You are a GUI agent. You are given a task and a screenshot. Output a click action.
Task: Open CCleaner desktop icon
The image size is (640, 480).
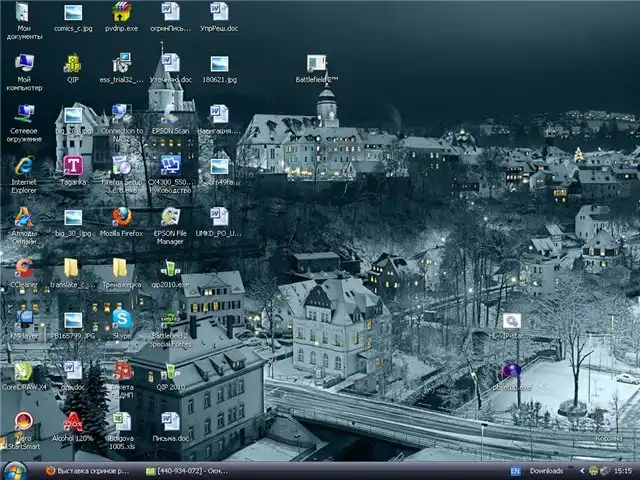(x=23, y=268)
